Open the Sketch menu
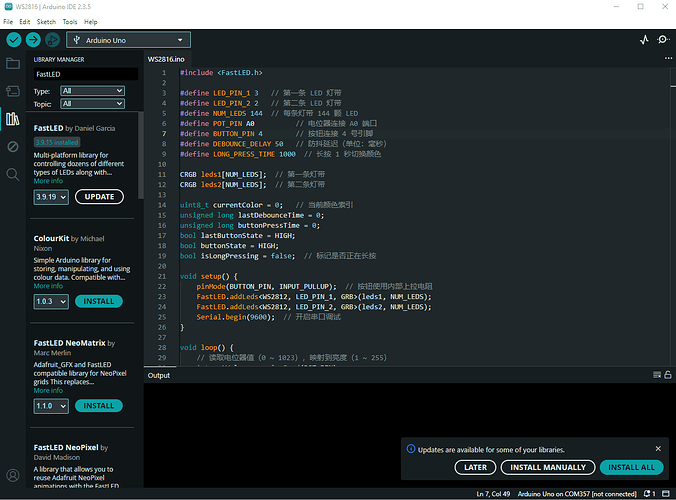This screenshot has width=676, height=500. (x=46, y=21)
